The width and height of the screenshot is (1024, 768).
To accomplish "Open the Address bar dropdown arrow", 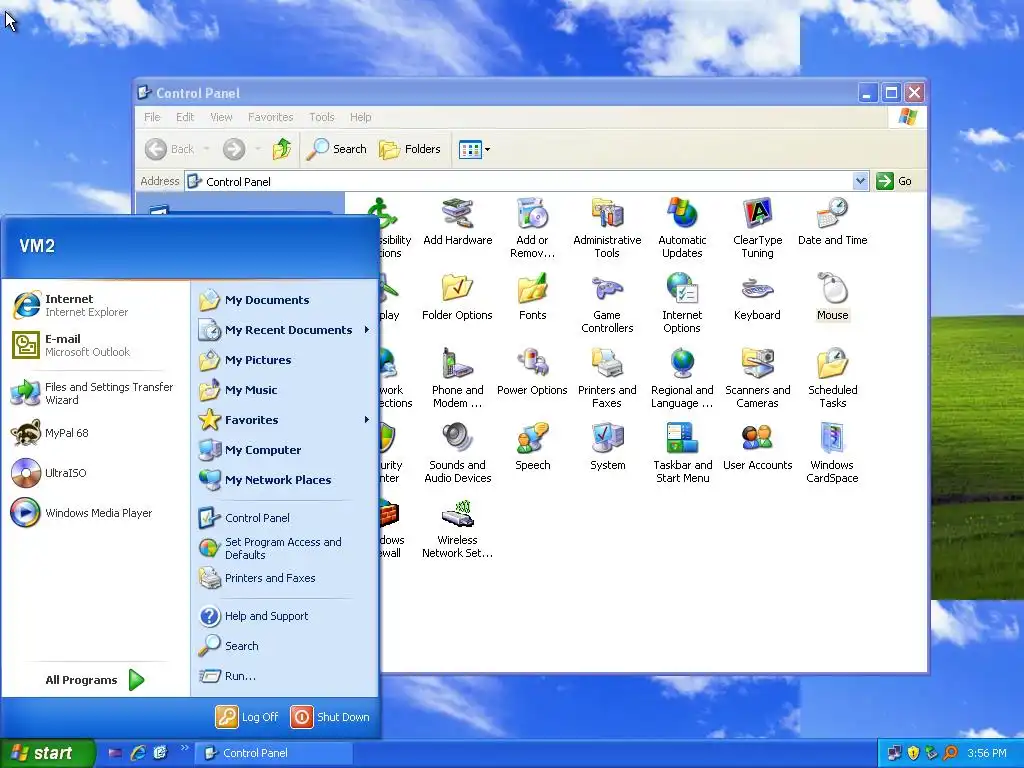I will tap(861, 181).
